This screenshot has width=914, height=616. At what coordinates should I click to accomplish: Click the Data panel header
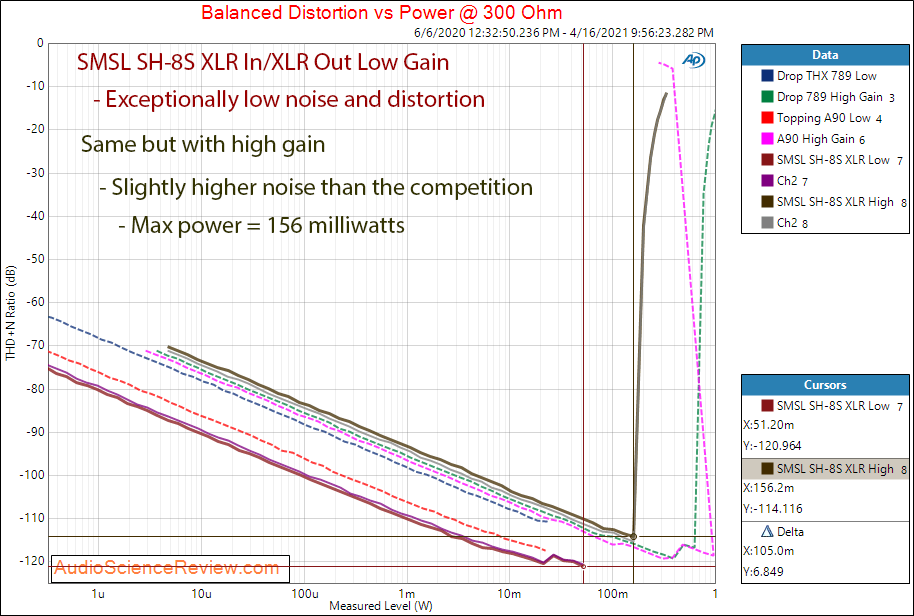825,55
